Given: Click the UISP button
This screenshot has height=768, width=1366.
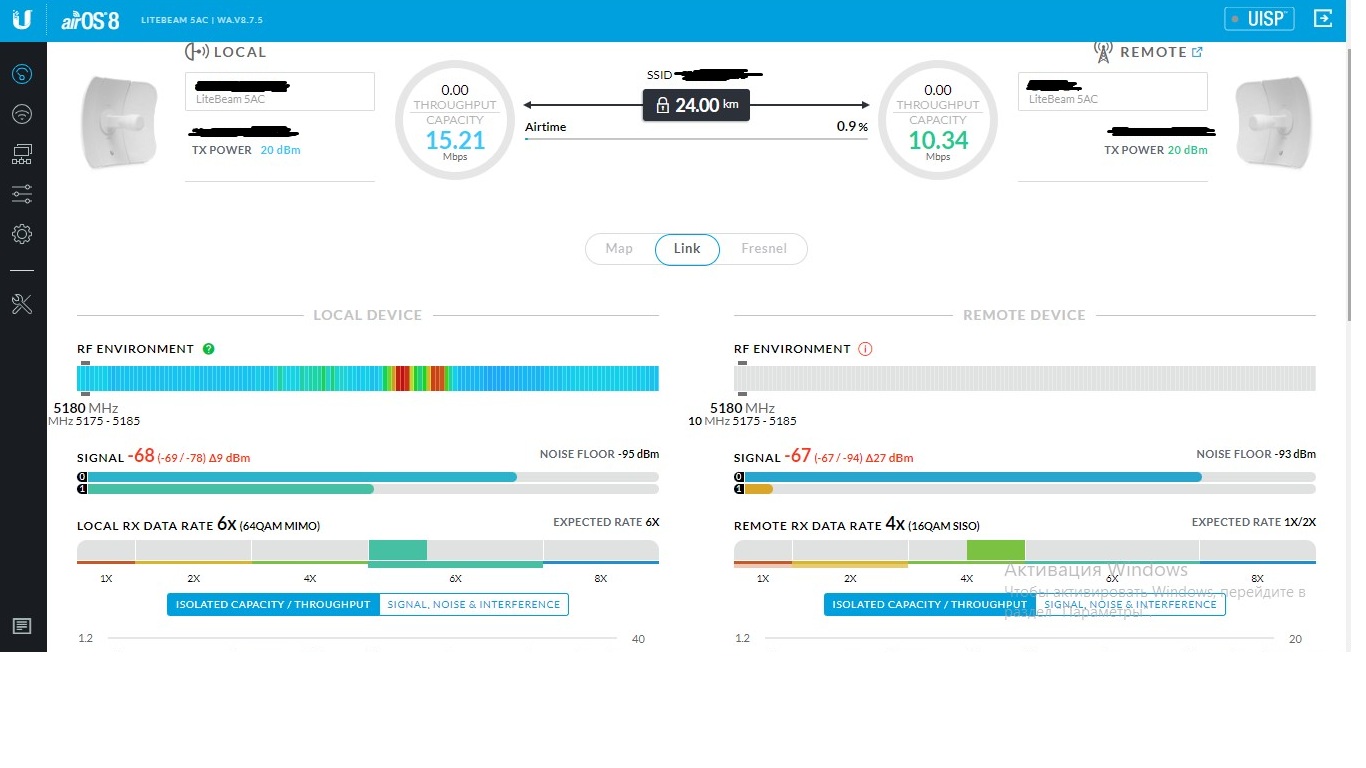Looking at the screenshot, I should coord(1259,18).
